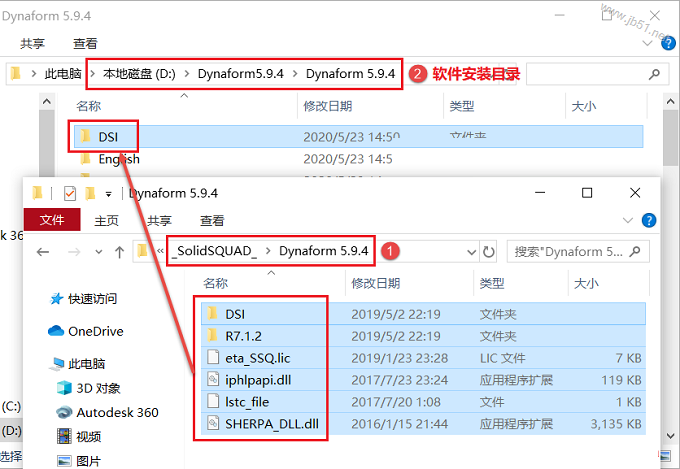The width and height of the screenshot is (680, 469).
Task: Click 119 KB size of iphlpapi.dll
Action: click(x=621, y=380)
